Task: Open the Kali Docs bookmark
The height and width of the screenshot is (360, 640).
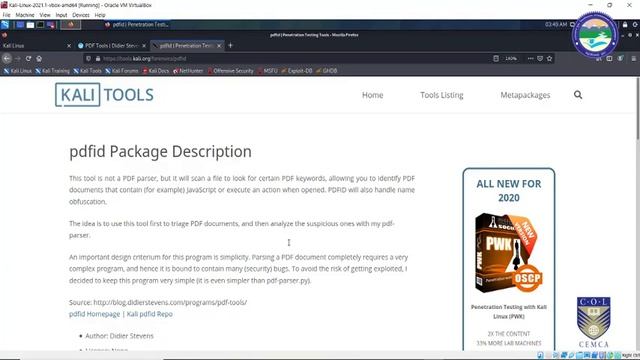Action: [x=156, y=71]
